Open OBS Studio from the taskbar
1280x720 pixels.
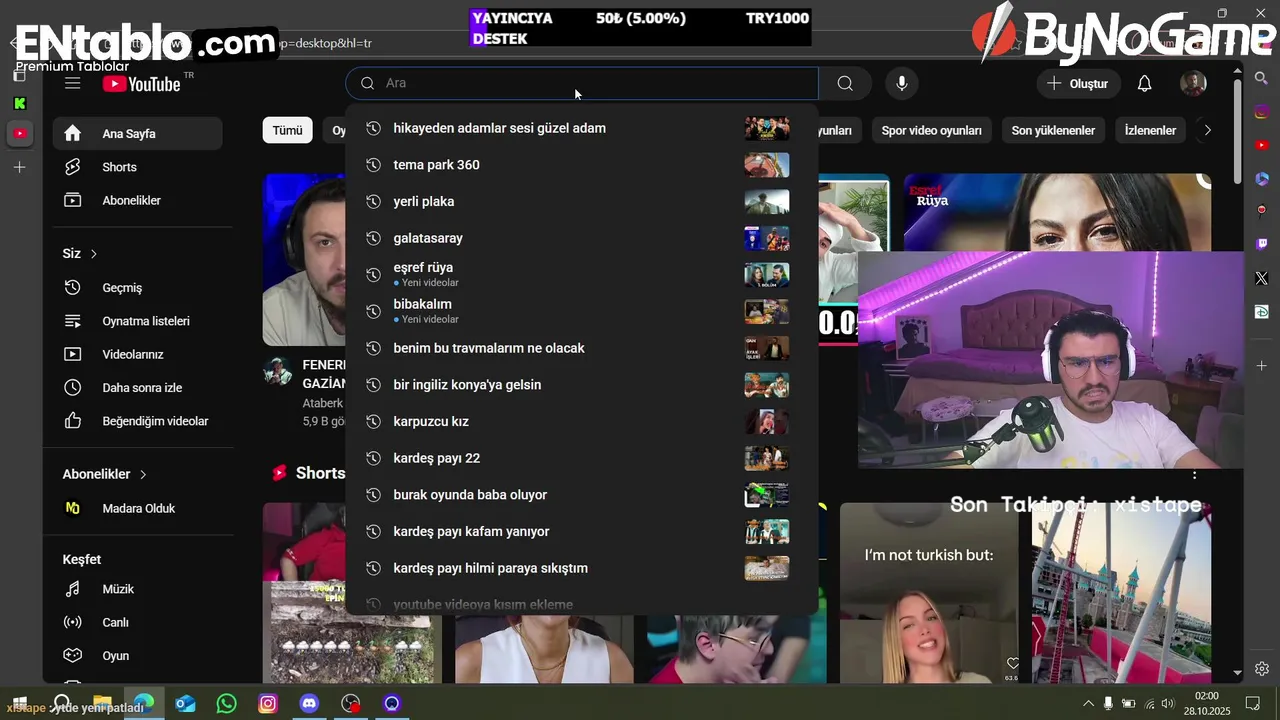point(350,704)
